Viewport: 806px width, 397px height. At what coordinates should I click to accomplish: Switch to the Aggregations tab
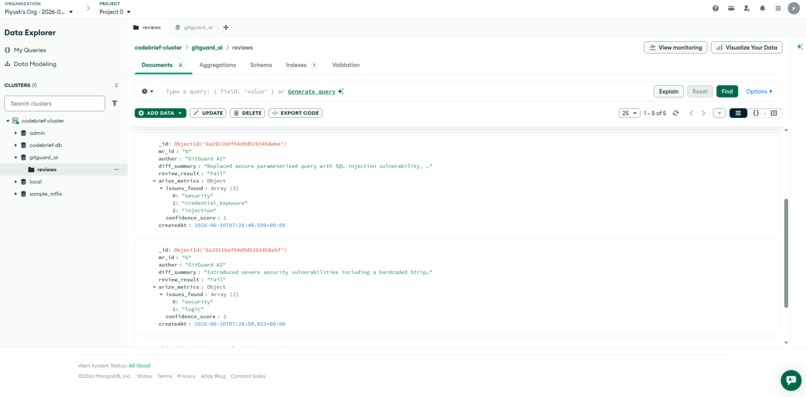pyautogui.click(x=217, y=65)
